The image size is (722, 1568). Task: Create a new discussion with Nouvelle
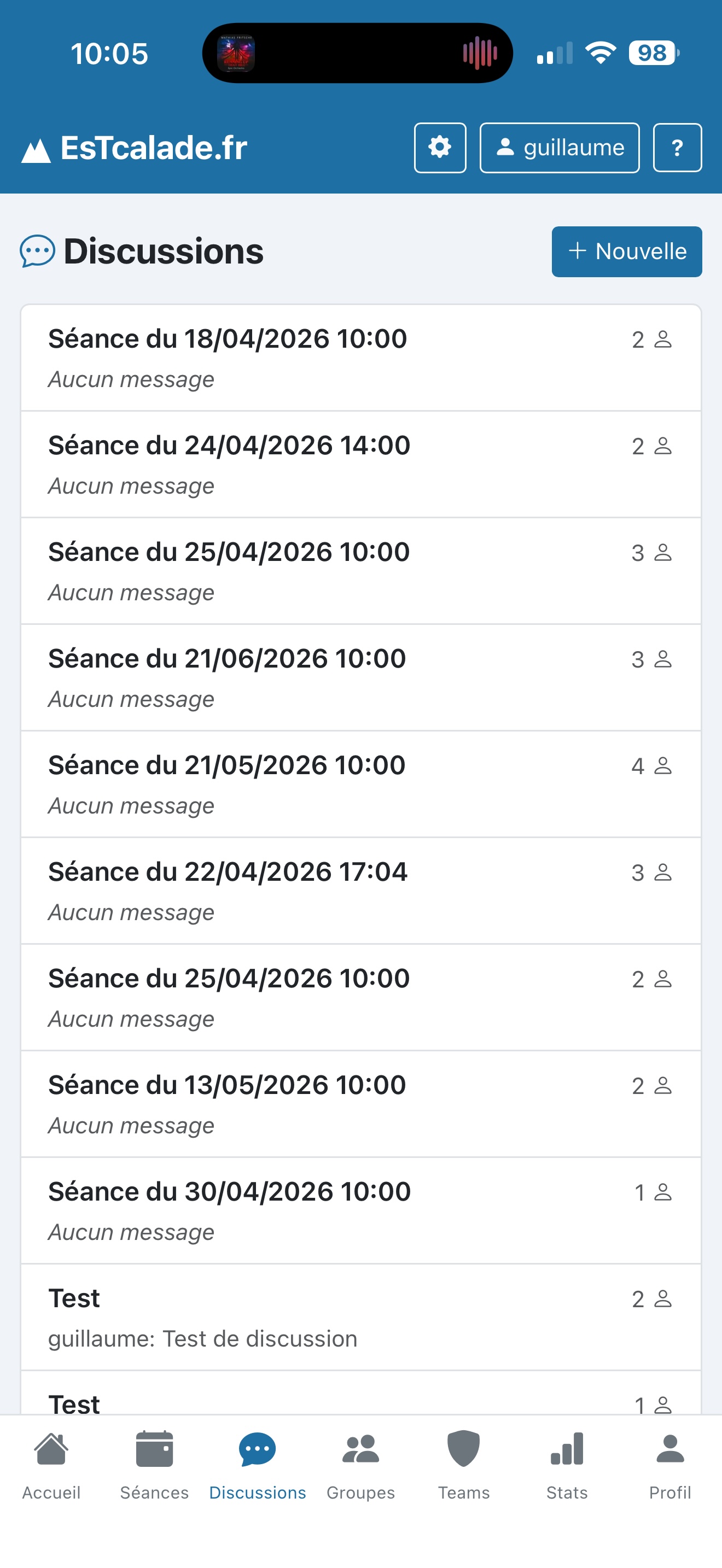point(626,251)
